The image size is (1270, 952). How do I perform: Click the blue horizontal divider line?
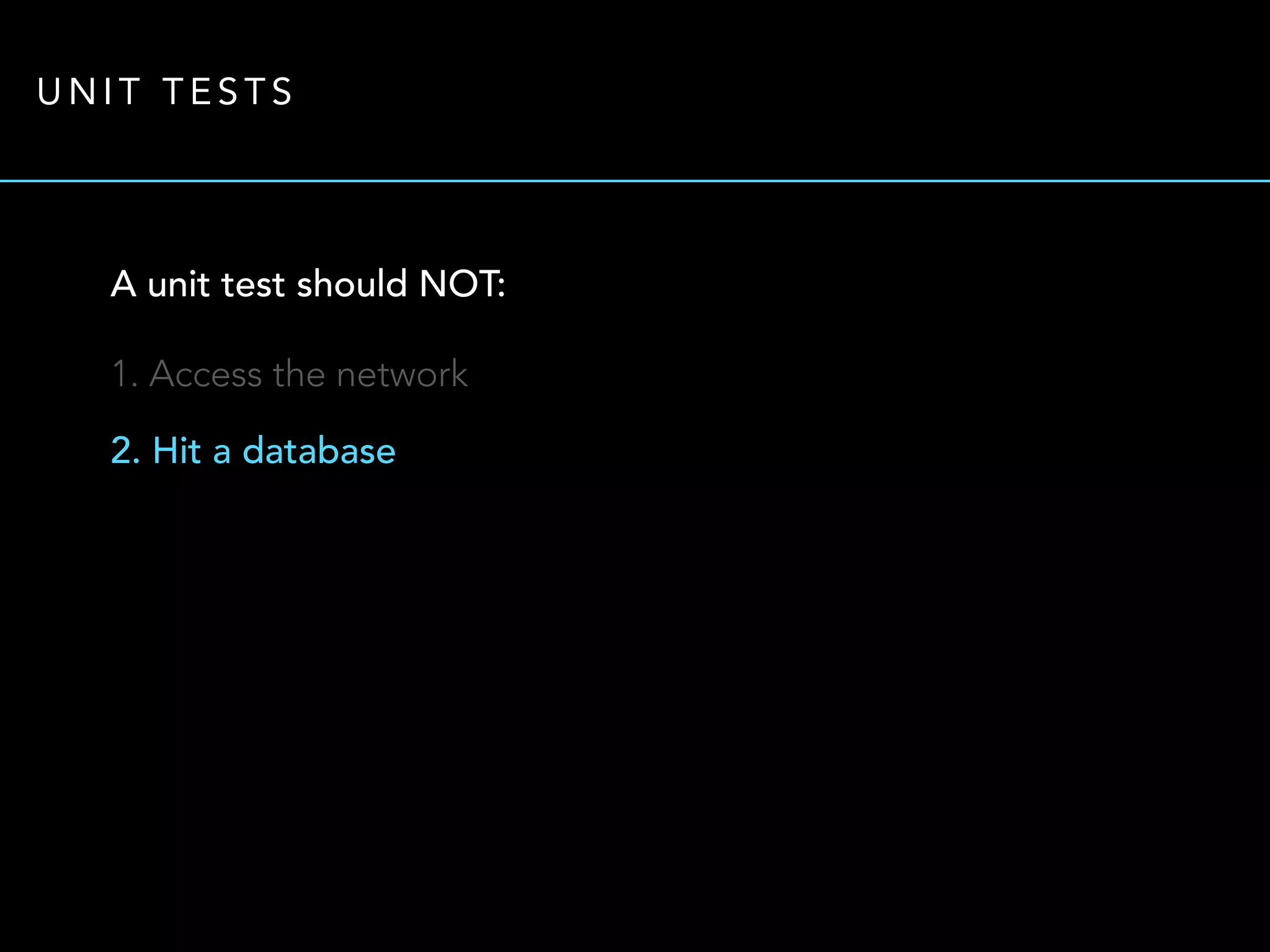coord(635,181)
